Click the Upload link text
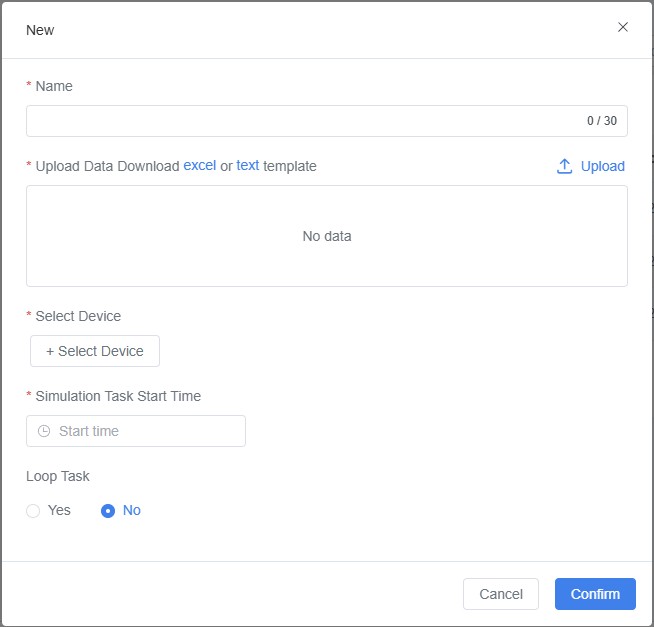The image size is (654, 627). (x=602, y=166)
